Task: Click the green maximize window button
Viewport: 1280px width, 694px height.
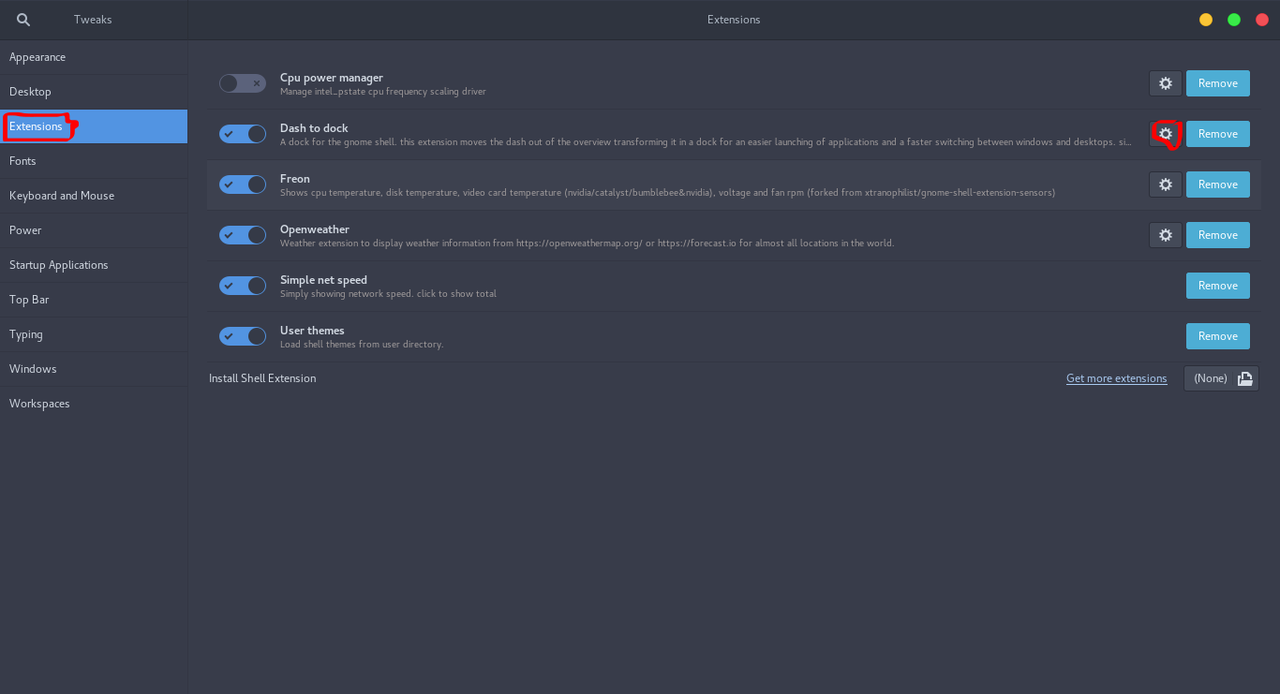Action: point(1234,20)
